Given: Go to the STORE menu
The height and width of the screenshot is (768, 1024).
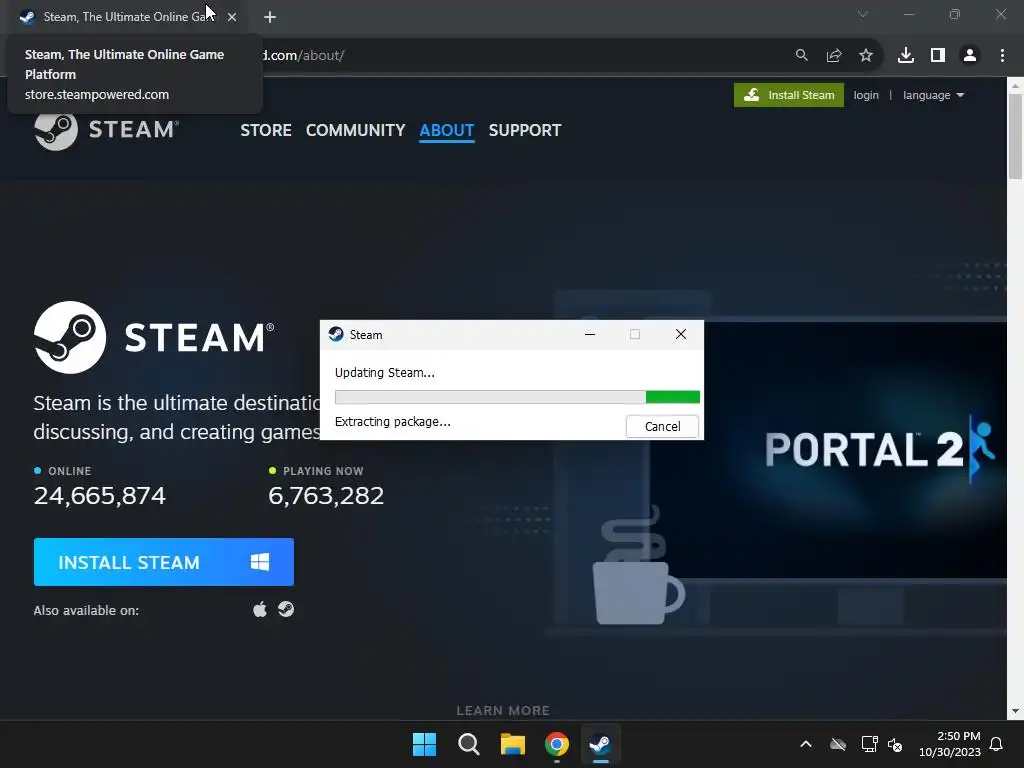Looking at the screenshot, I should [x=266, y=130].
